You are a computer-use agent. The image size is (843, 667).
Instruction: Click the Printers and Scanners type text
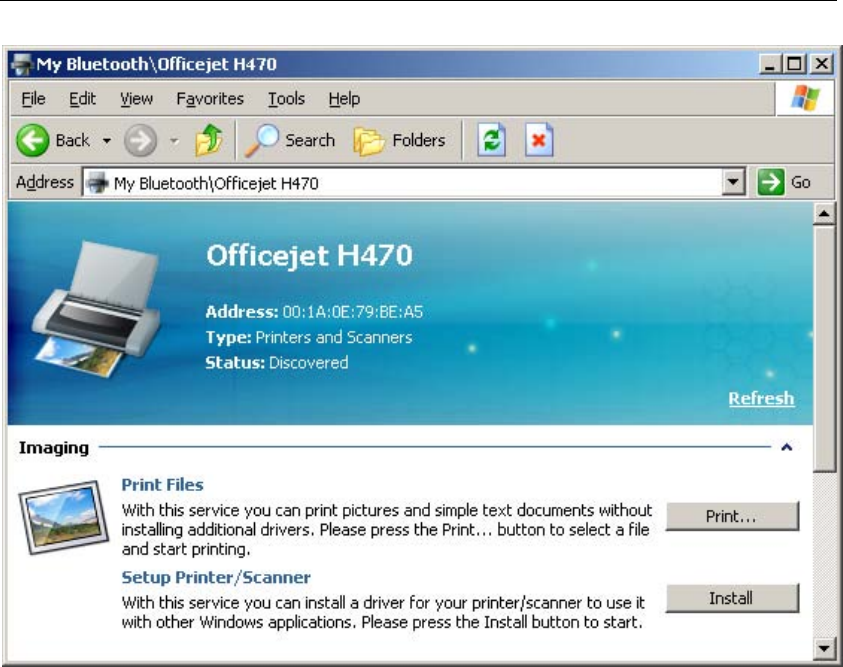click(x=334, y=338)
